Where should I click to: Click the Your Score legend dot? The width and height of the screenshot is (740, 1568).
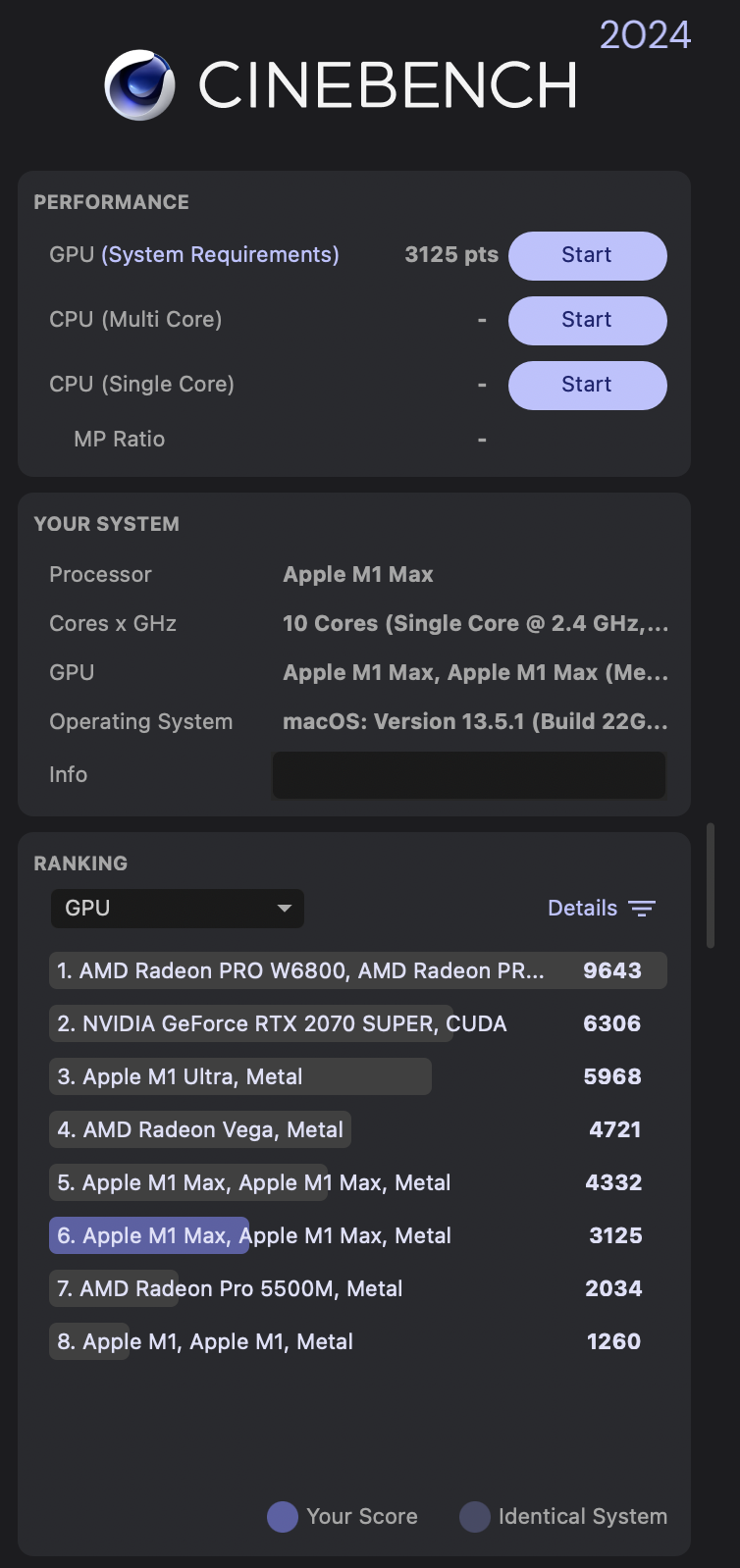click(283, 1516)
